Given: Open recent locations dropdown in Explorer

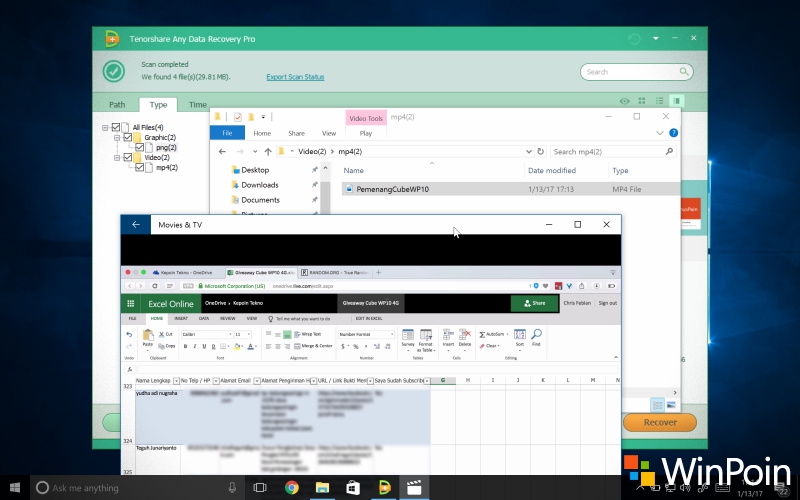Looking at the screenshot, I should (255, 152).
